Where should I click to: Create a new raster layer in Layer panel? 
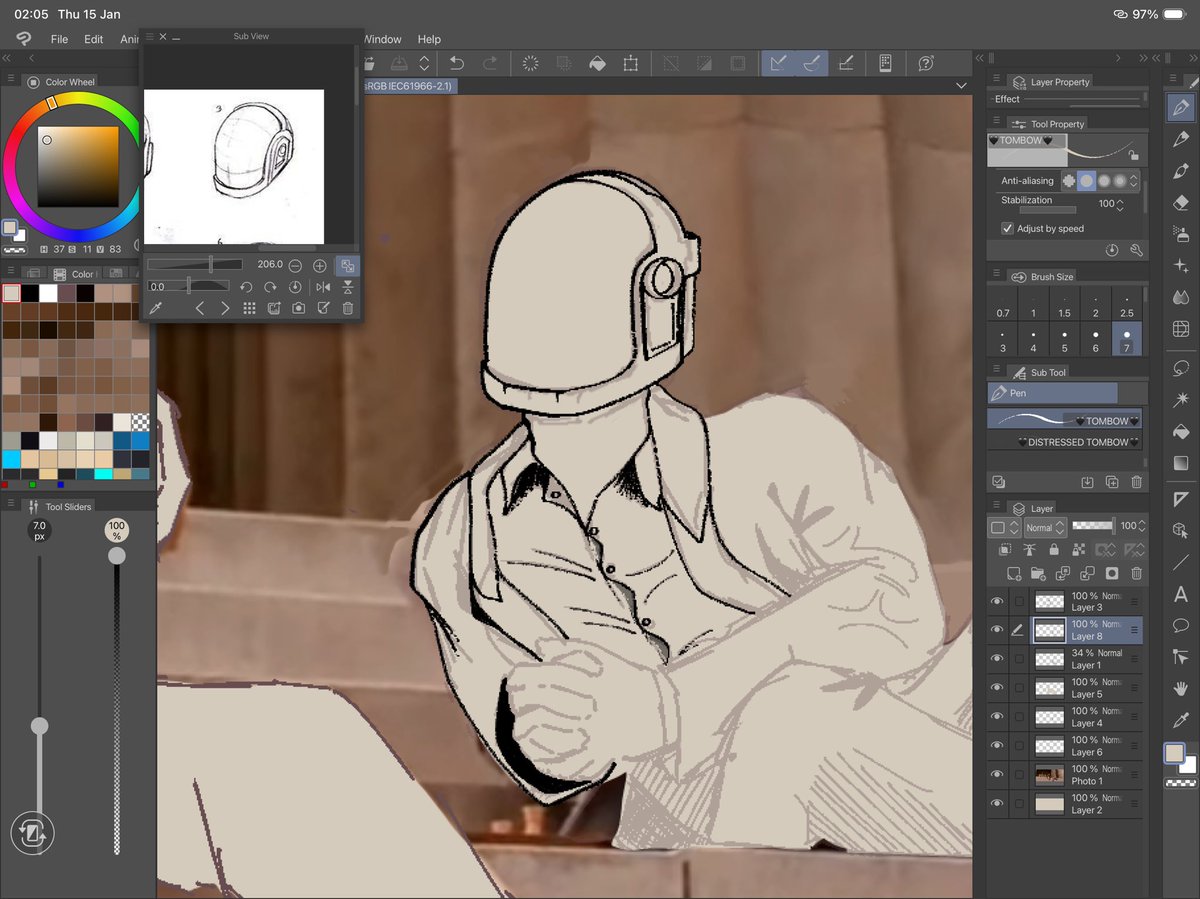1014,573
